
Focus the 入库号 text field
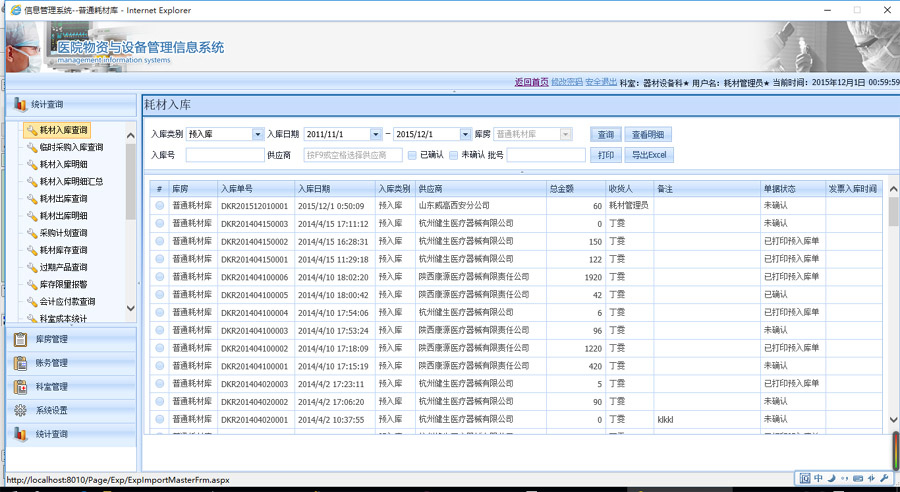point(225,155)
